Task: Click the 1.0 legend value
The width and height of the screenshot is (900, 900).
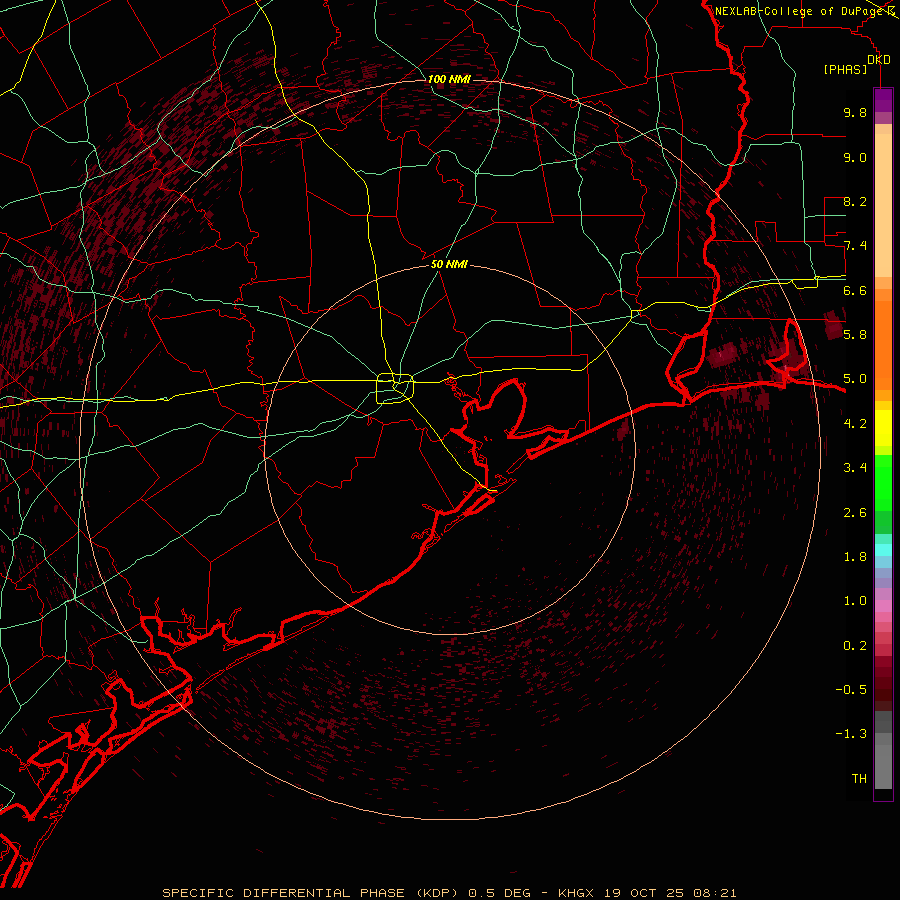Action: point(855,601)
